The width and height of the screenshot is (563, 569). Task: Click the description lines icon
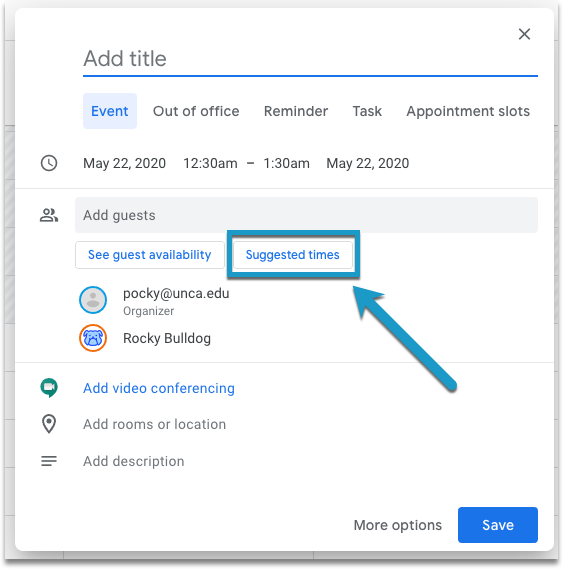coord(49,461)
